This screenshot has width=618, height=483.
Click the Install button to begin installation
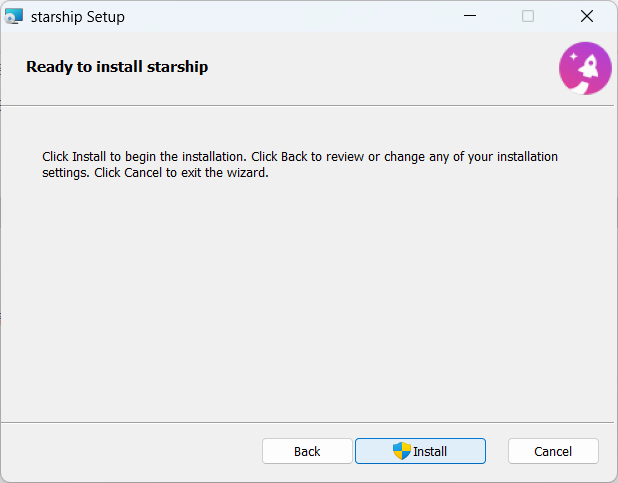coord(420,451)
